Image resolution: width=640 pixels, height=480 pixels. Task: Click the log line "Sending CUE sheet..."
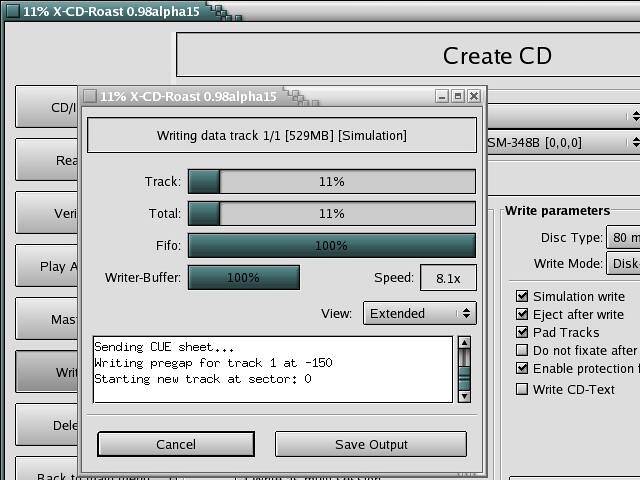[164, 347]
